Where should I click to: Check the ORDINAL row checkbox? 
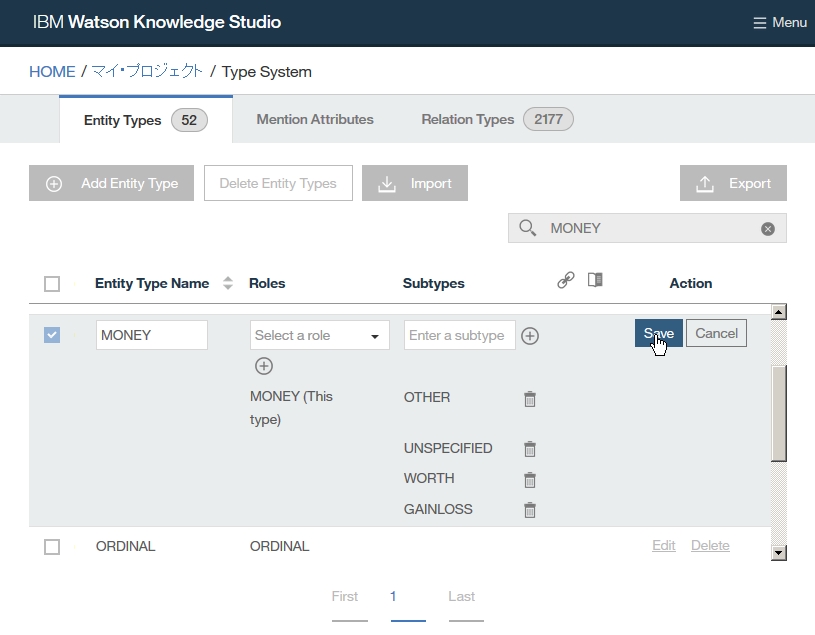click(x=52, y=547)
